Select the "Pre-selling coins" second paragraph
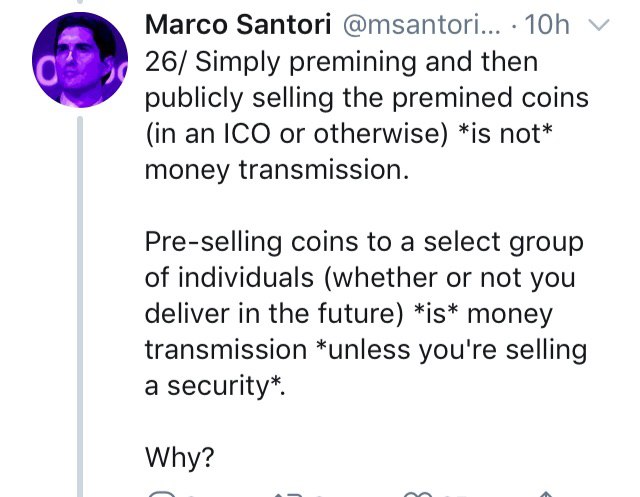Viewport: 640px width, 497px height. [x=366, y=313]
